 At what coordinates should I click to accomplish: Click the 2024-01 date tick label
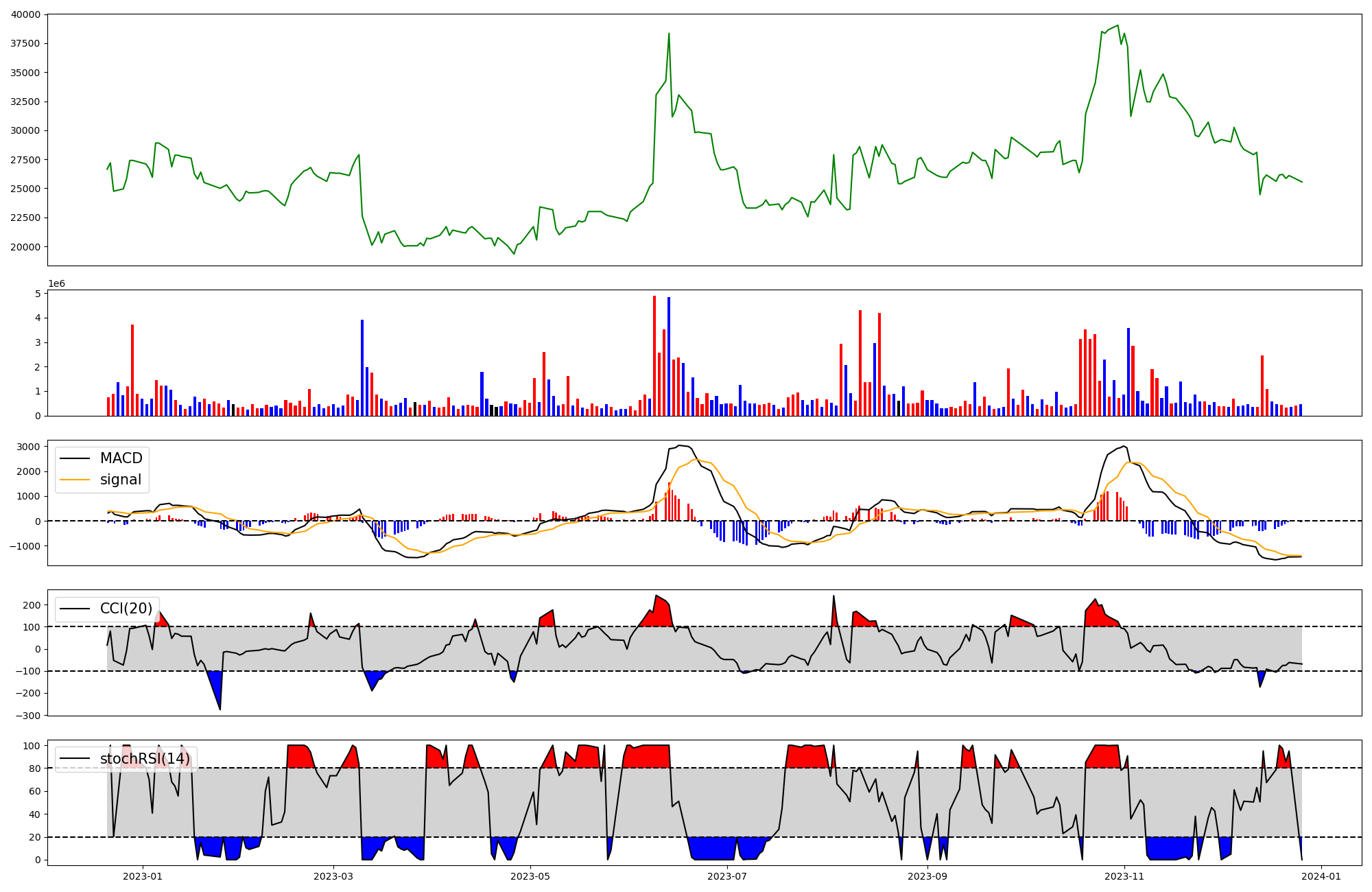tap(1321, 876)
